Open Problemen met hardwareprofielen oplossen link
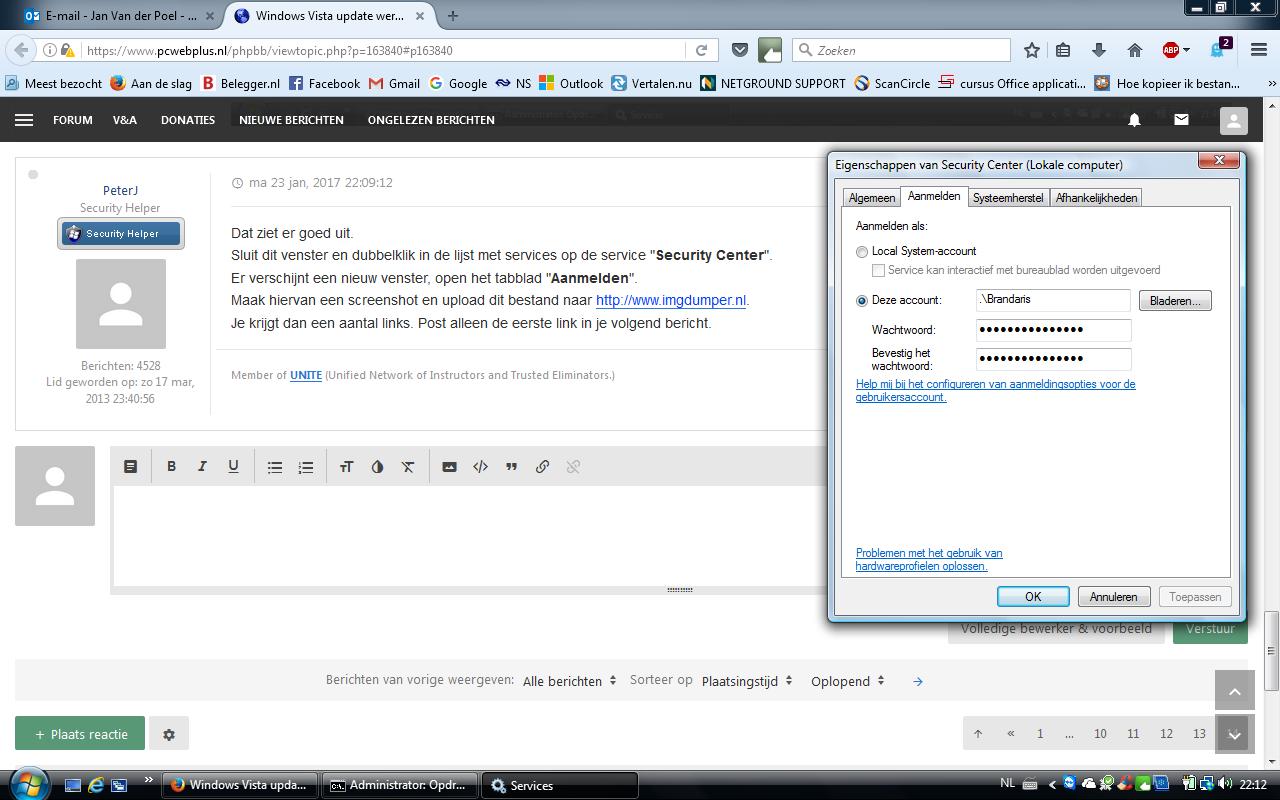 [929, 560]
